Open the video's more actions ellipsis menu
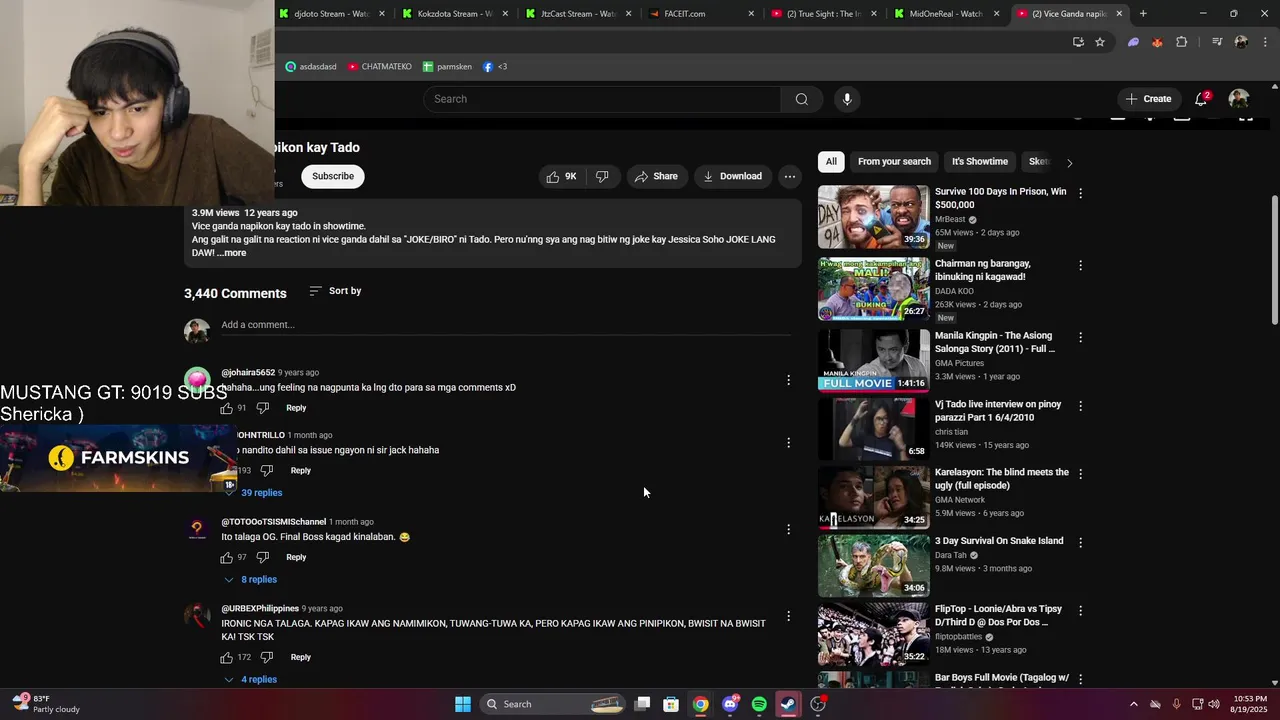This screenshot has height=720, width=1280. (x=790, y=176)
